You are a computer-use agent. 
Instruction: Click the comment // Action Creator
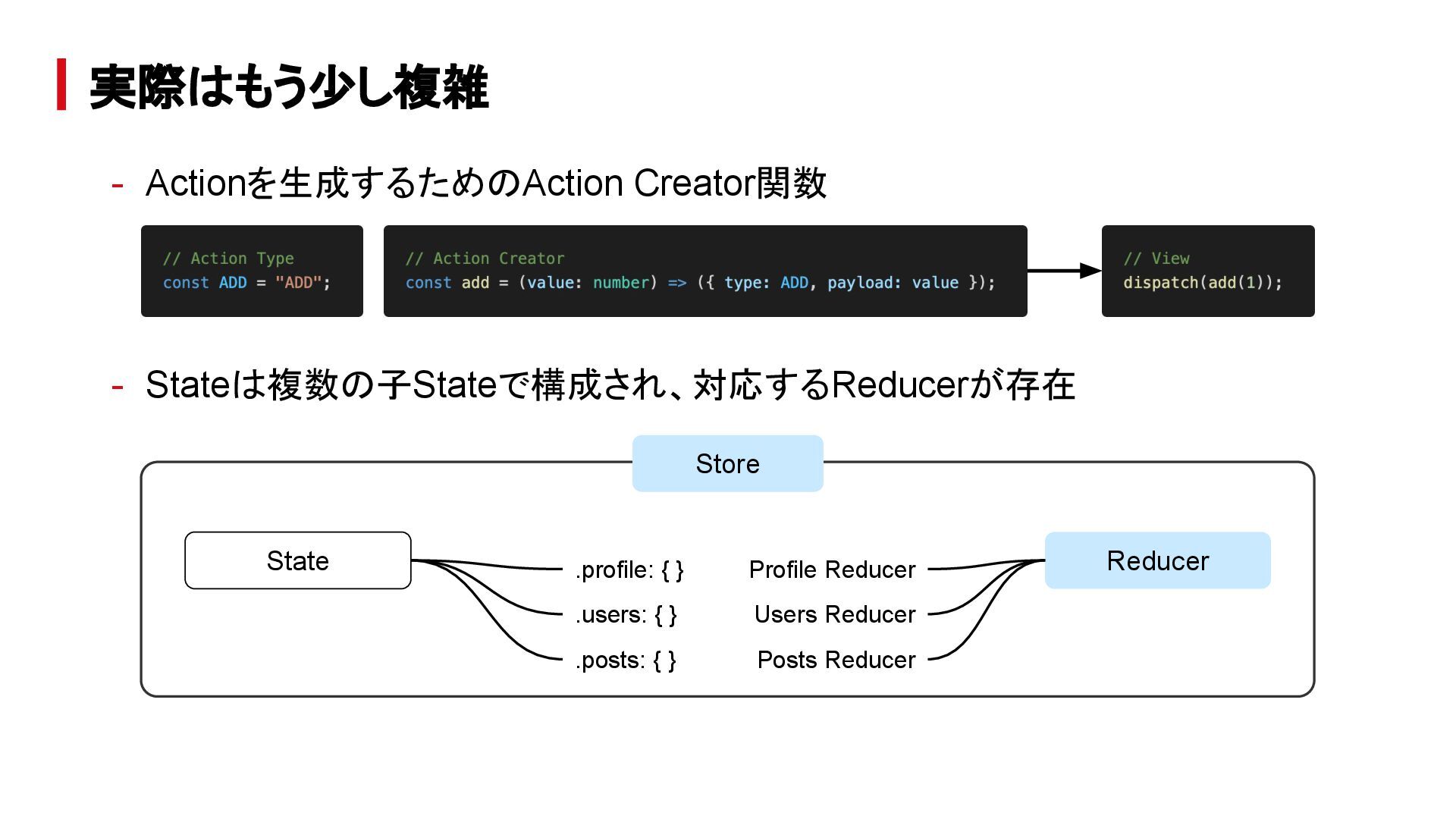click(485, 259)
